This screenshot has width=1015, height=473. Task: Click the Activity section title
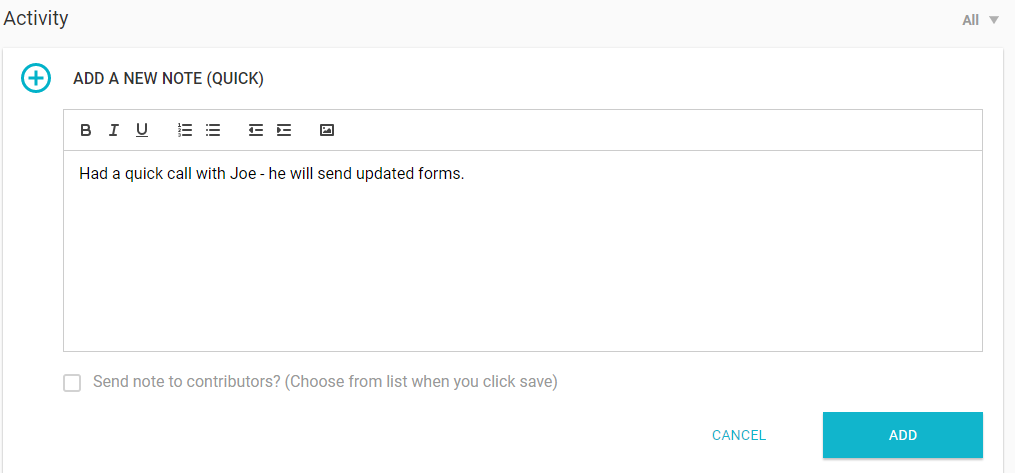coord(36,18)
